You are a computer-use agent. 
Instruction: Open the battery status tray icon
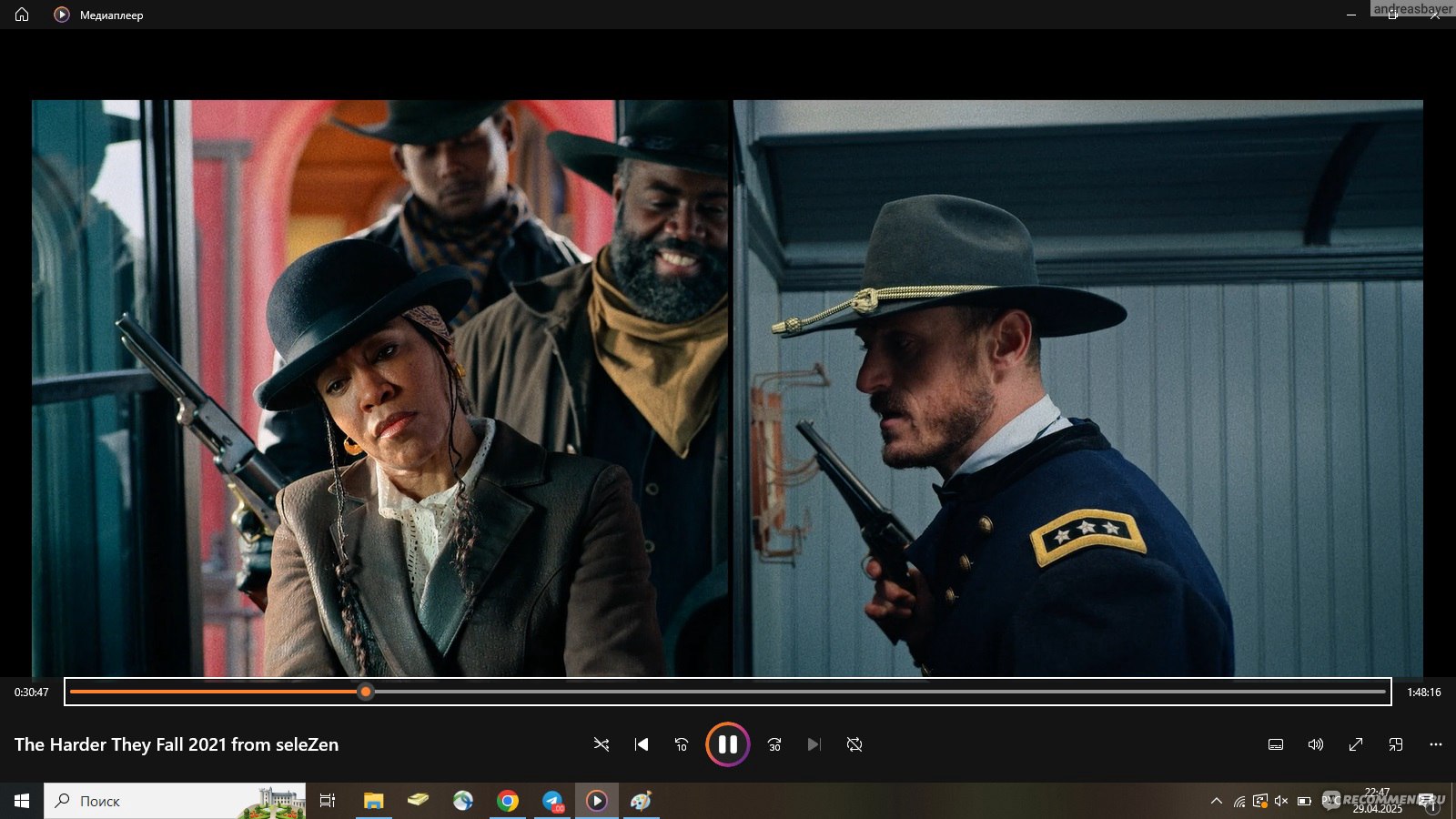click(x=1304, y=801)
